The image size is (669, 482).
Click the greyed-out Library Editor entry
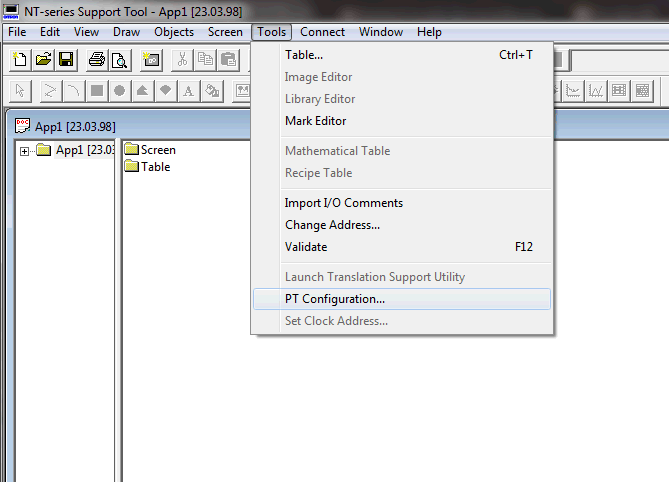(x=402, y=99)
